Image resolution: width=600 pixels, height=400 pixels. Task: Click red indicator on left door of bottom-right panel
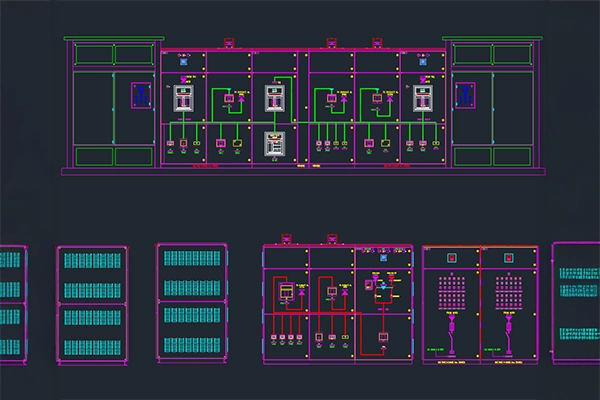pos(451,258)
